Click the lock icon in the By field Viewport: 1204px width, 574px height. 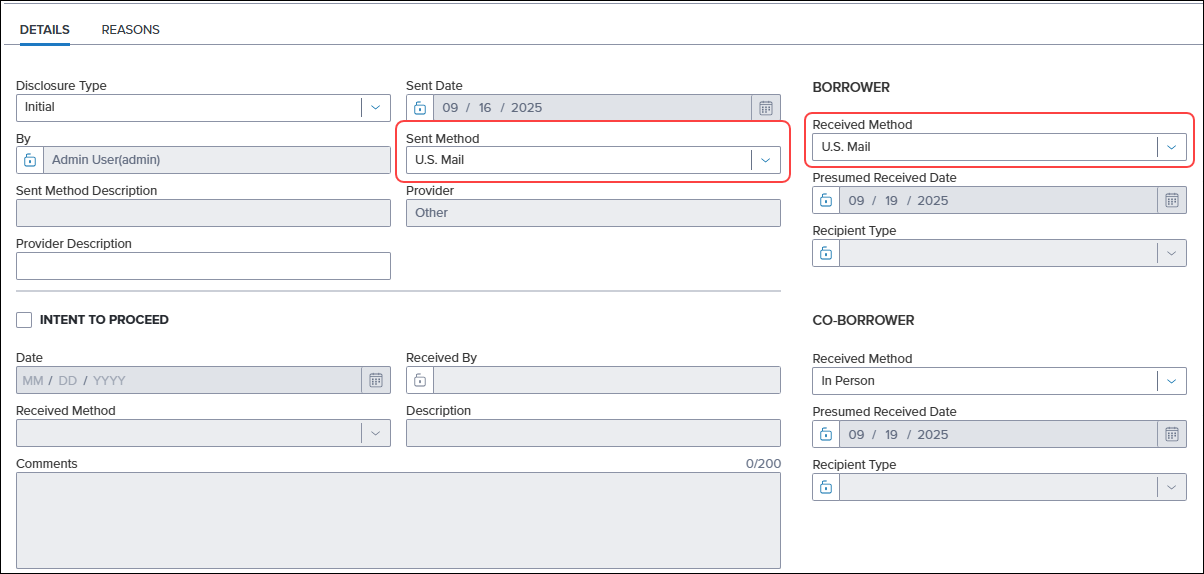[x=30, y=160]
